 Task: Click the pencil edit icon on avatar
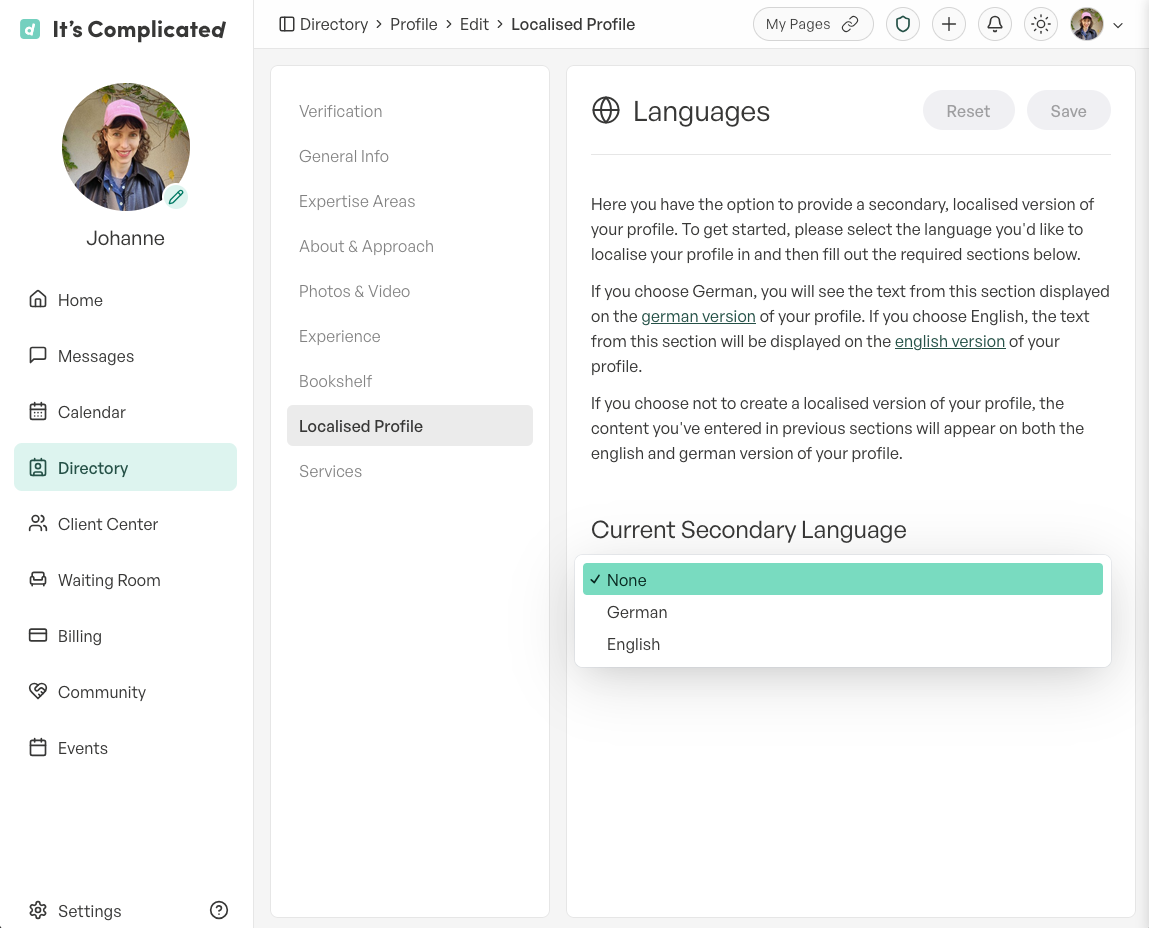176,196
